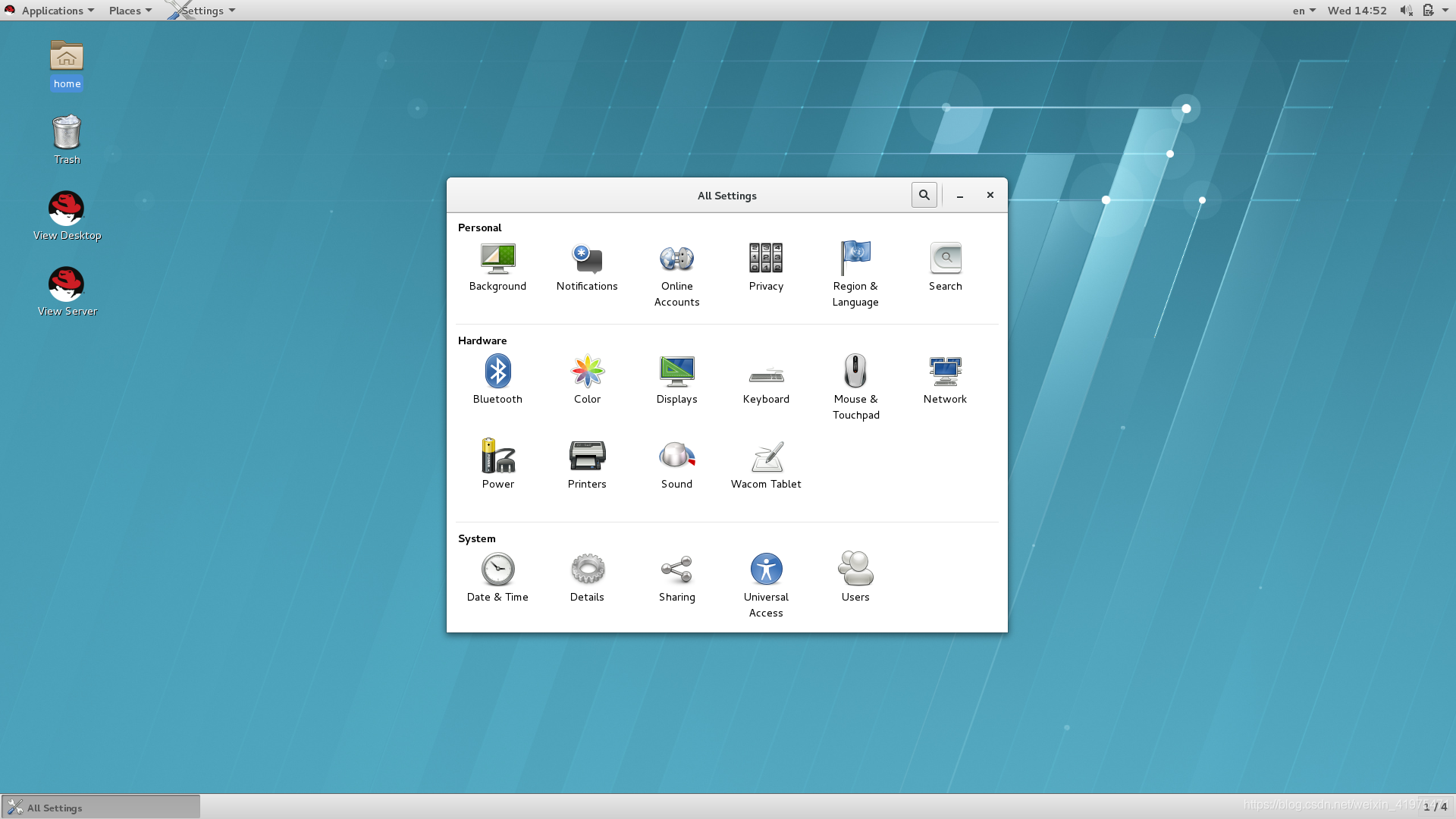
Task: Select Places from the menu bar
Action: pyautogui.click(x=124, y=10)
